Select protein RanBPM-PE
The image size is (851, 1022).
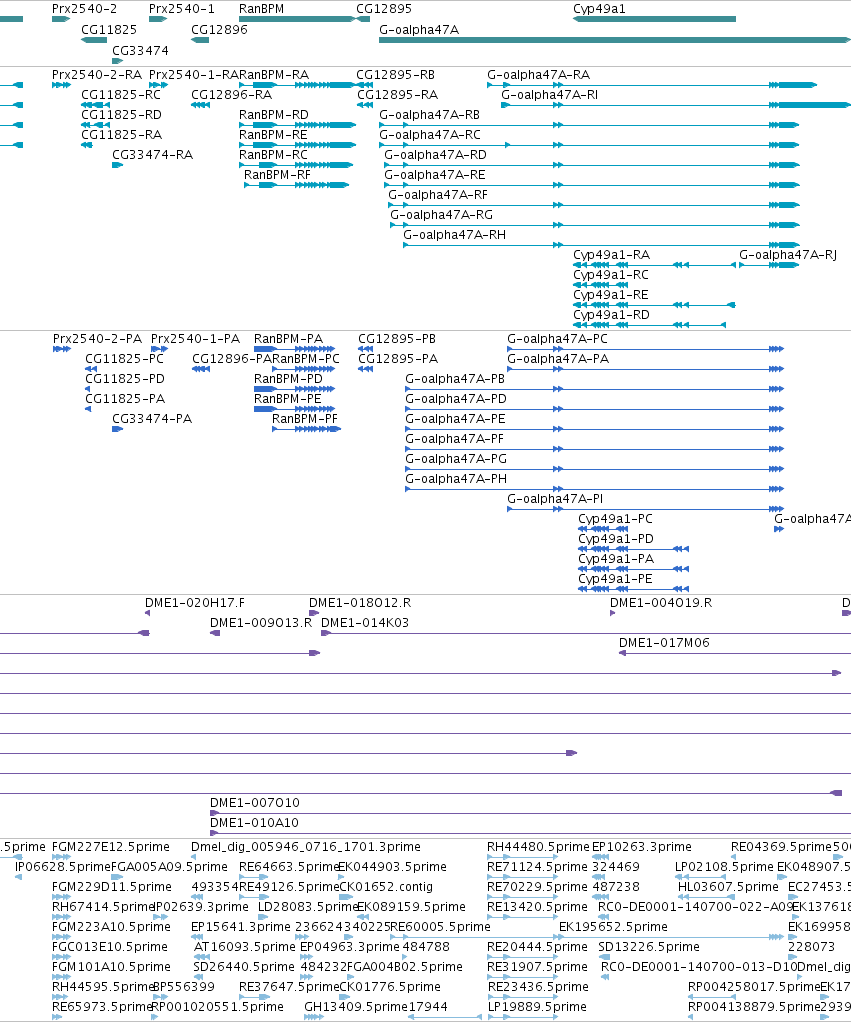point(287,399)
